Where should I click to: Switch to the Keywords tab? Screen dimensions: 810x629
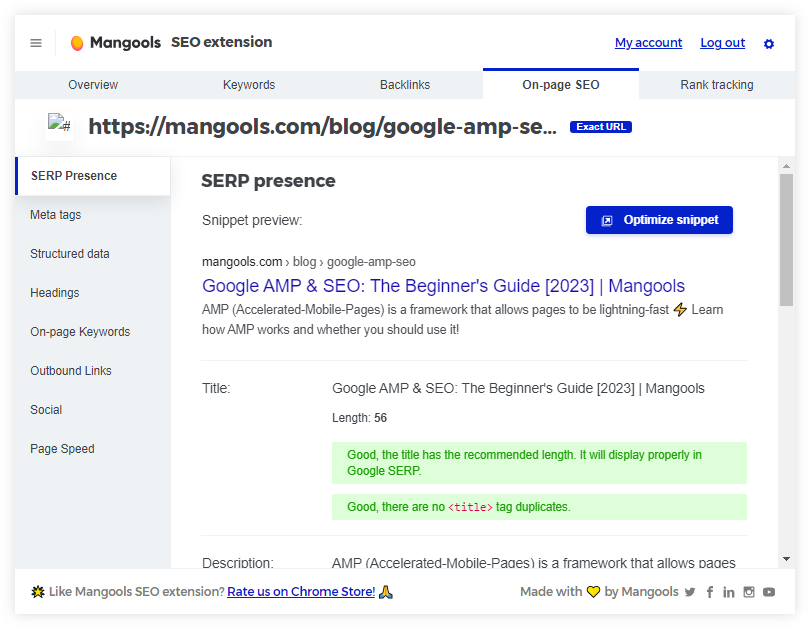(x=249, y=85)
